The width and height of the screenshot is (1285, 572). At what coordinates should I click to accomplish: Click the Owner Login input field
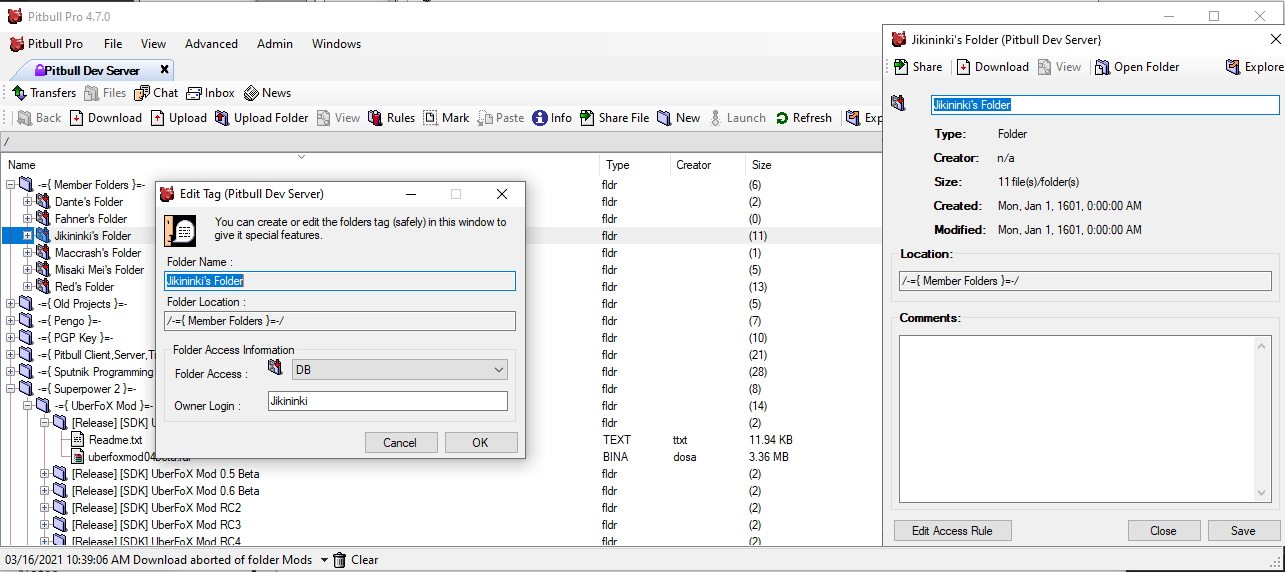[387, 401]
